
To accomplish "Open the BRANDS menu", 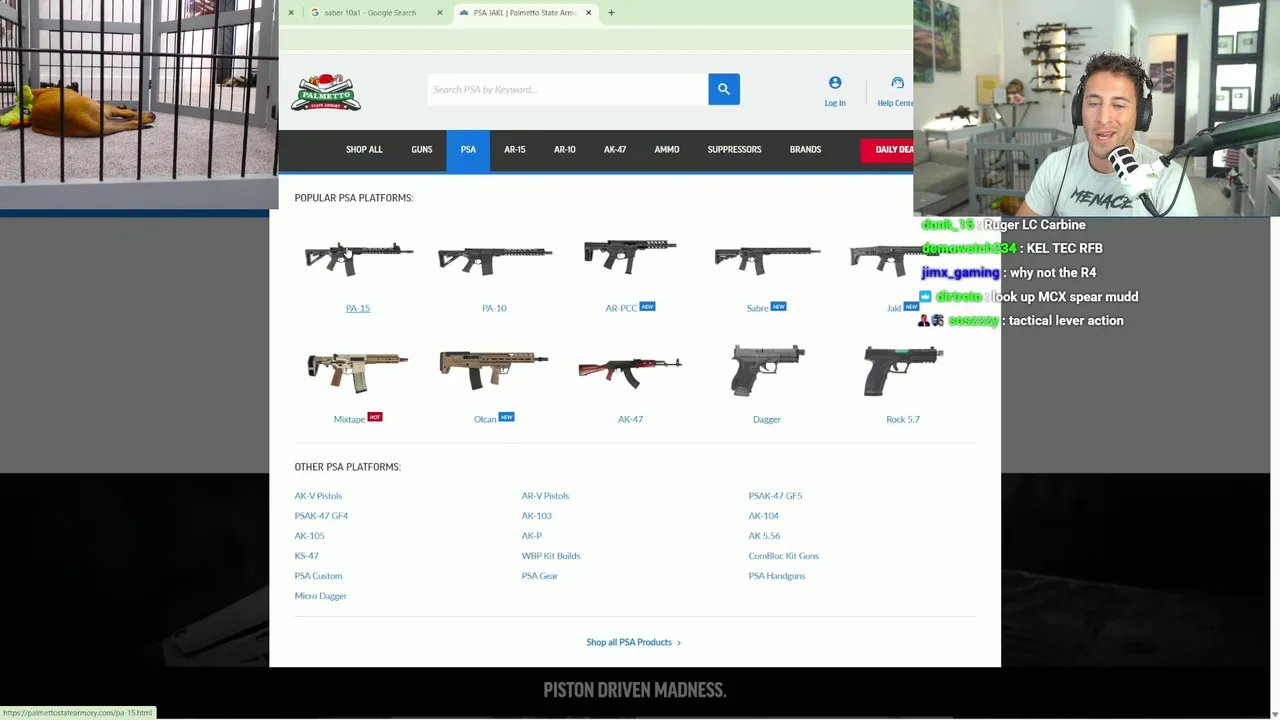I will coord(805,149).
